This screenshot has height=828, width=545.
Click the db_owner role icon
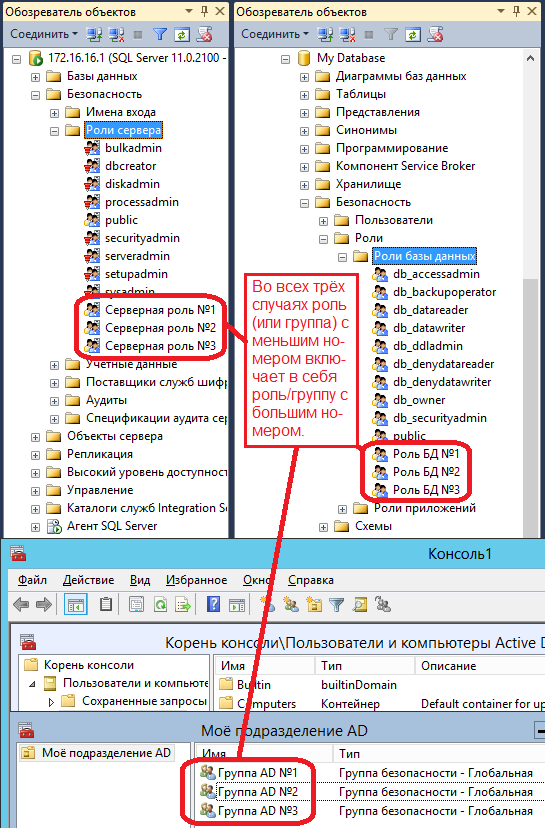click(x=380, y=400)
